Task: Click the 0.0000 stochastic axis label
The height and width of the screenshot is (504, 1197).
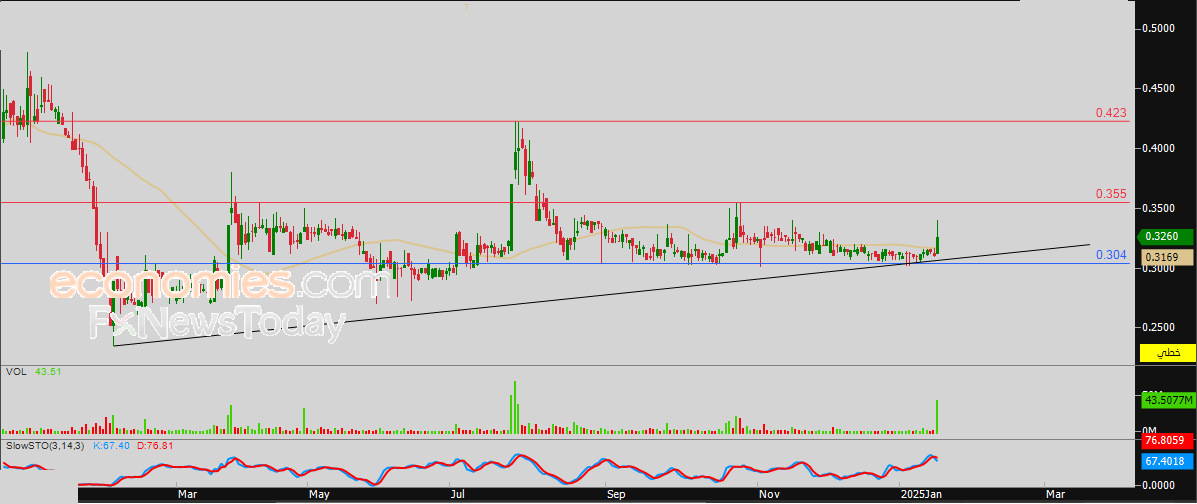Action: click(x=1157, y=485)
